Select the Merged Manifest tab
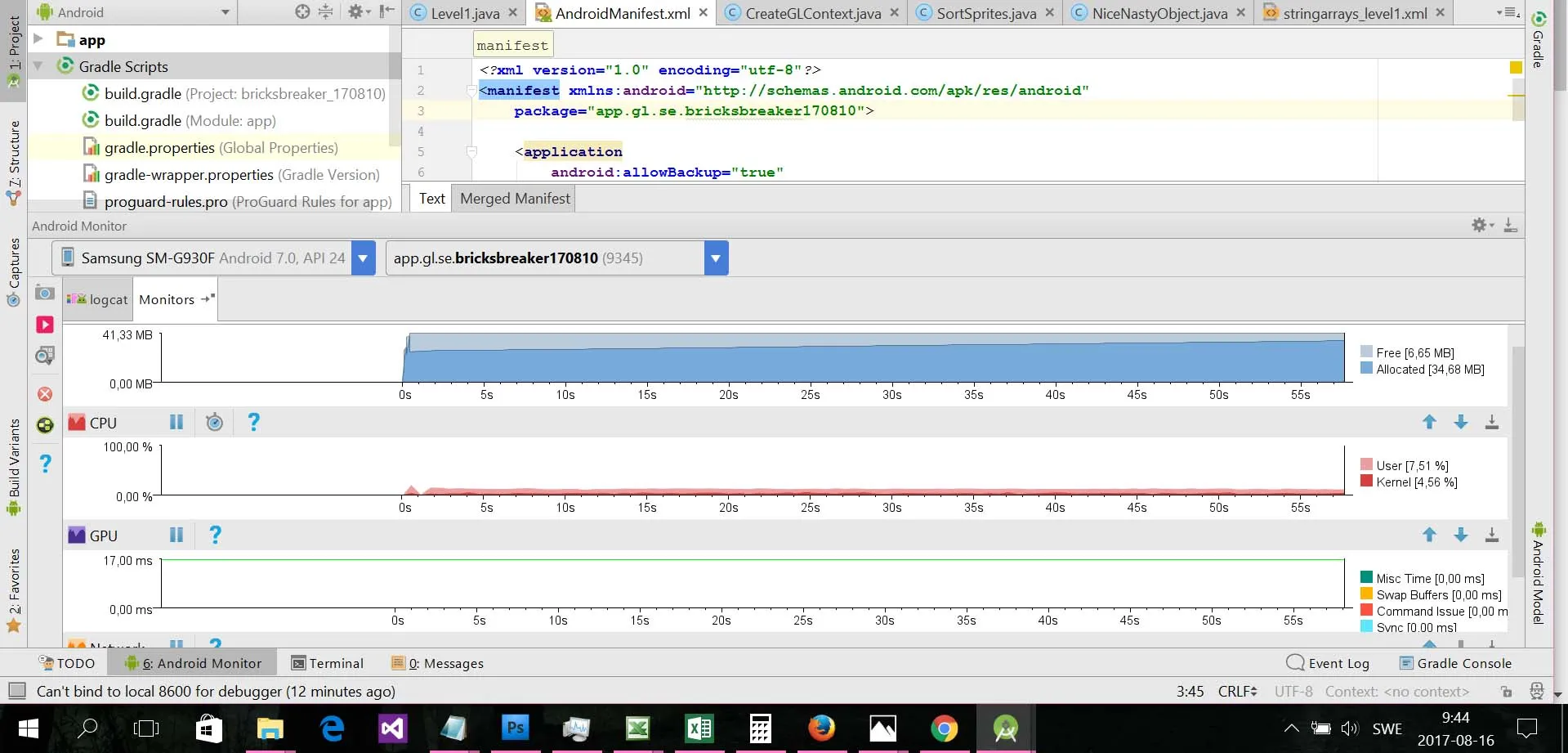Screen dimensions: 1568x753 click(515, 199)
